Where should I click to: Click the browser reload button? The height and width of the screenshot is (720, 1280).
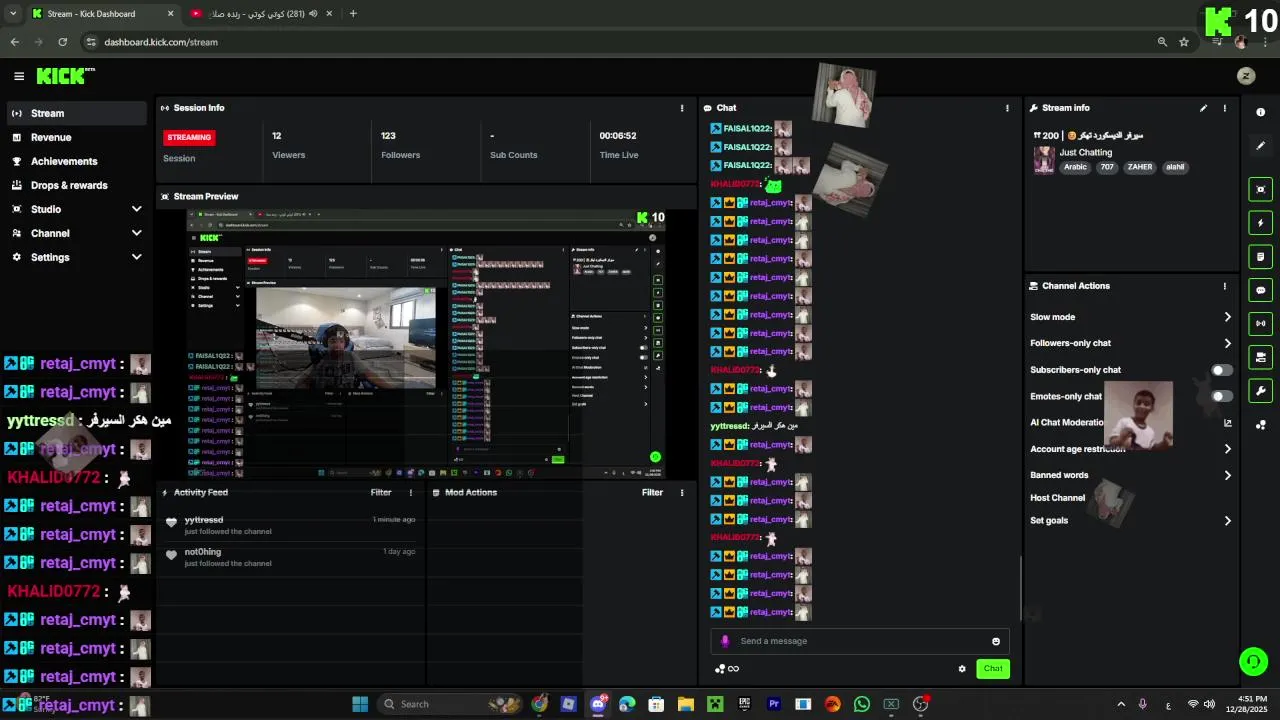click(x=62, y=42)
